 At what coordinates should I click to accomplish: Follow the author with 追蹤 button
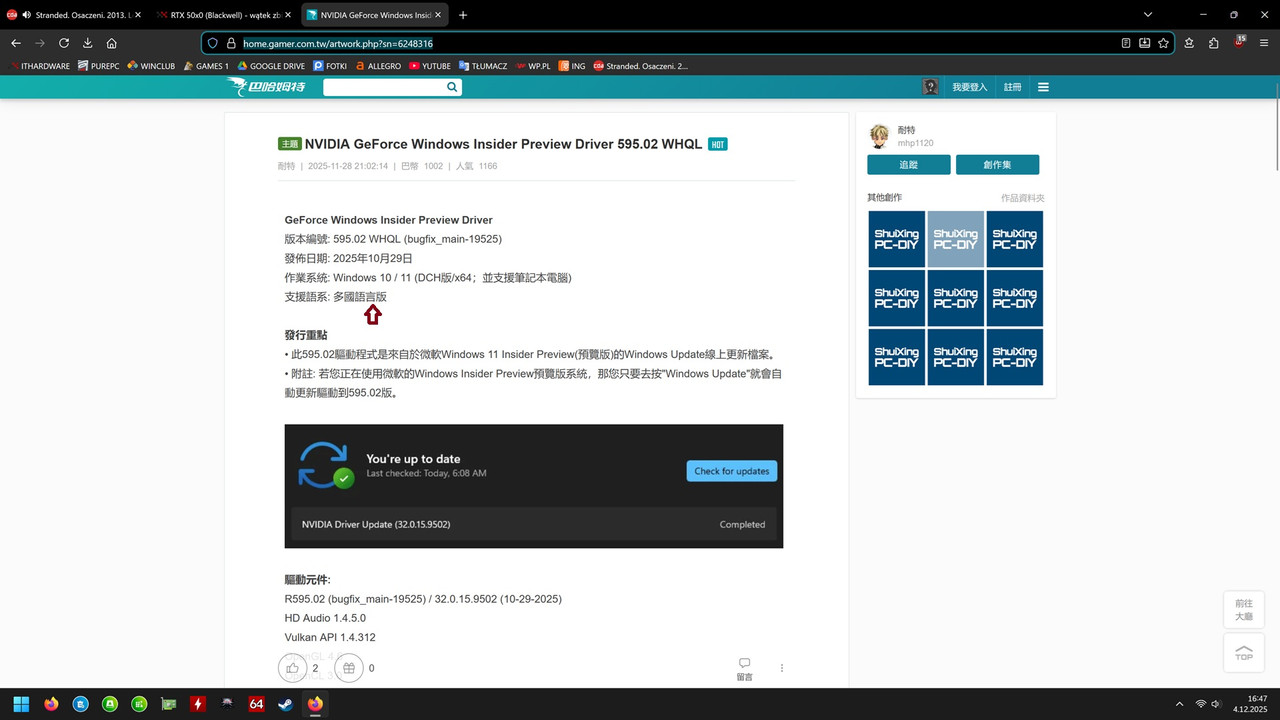pyautogui.click(x=908, y=164)
